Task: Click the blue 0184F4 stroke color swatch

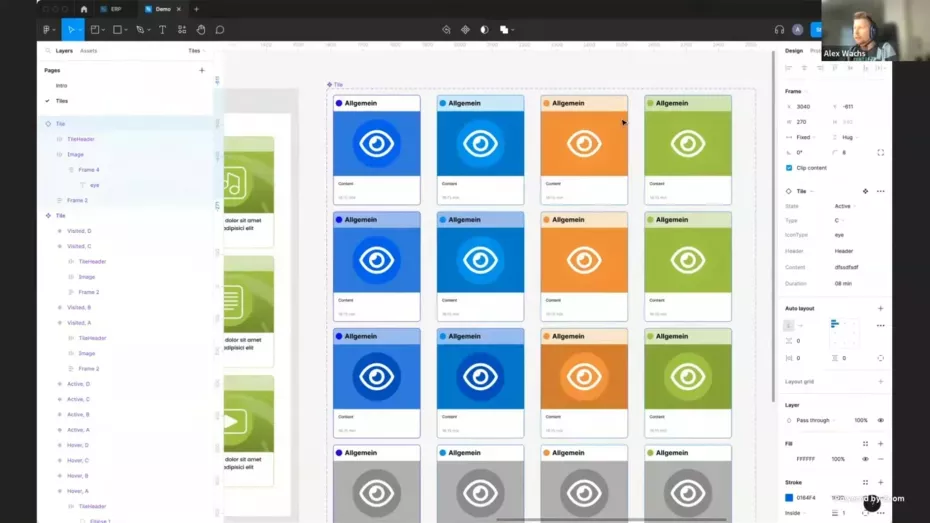Action: pos(789,498)
